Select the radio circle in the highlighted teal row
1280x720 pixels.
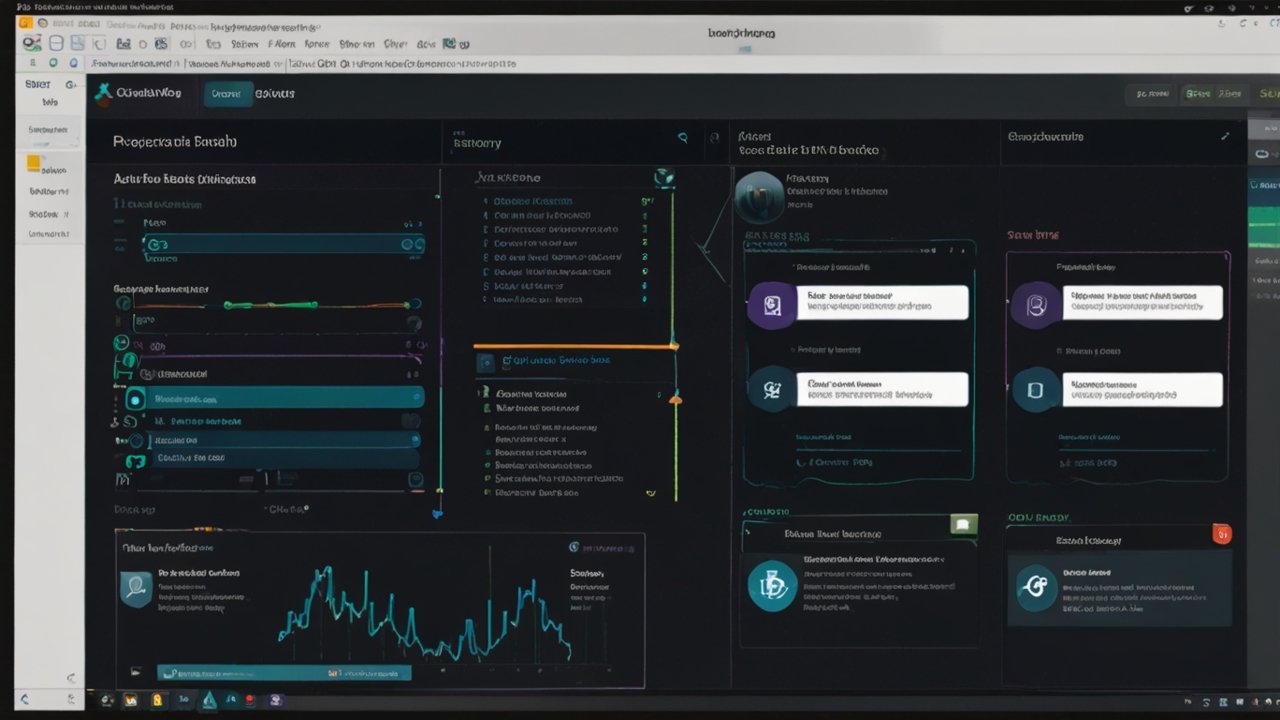[135, 400]
